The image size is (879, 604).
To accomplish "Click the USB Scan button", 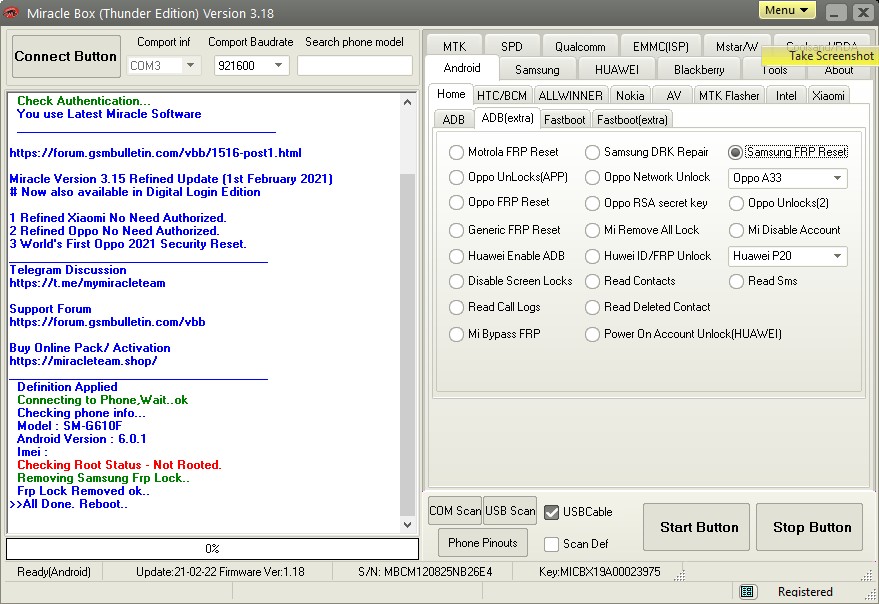I will point(510,511).
